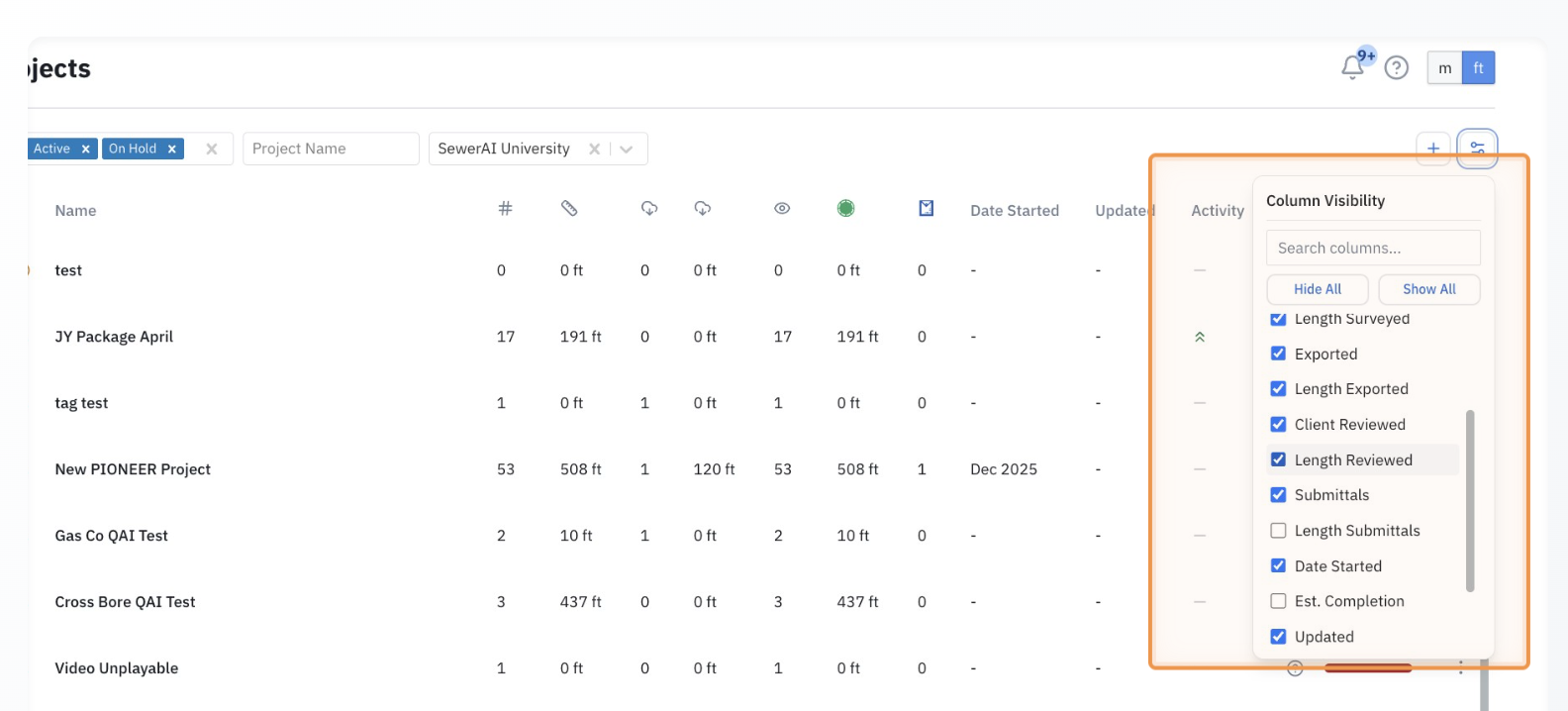
Task: Click the Hide All button
Action: 1317,289
